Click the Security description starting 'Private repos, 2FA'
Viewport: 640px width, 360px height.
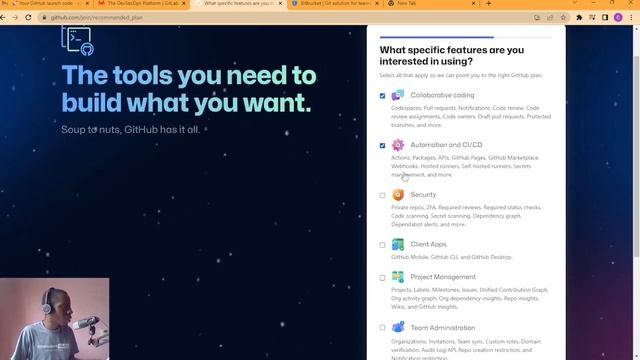point(466,216)
